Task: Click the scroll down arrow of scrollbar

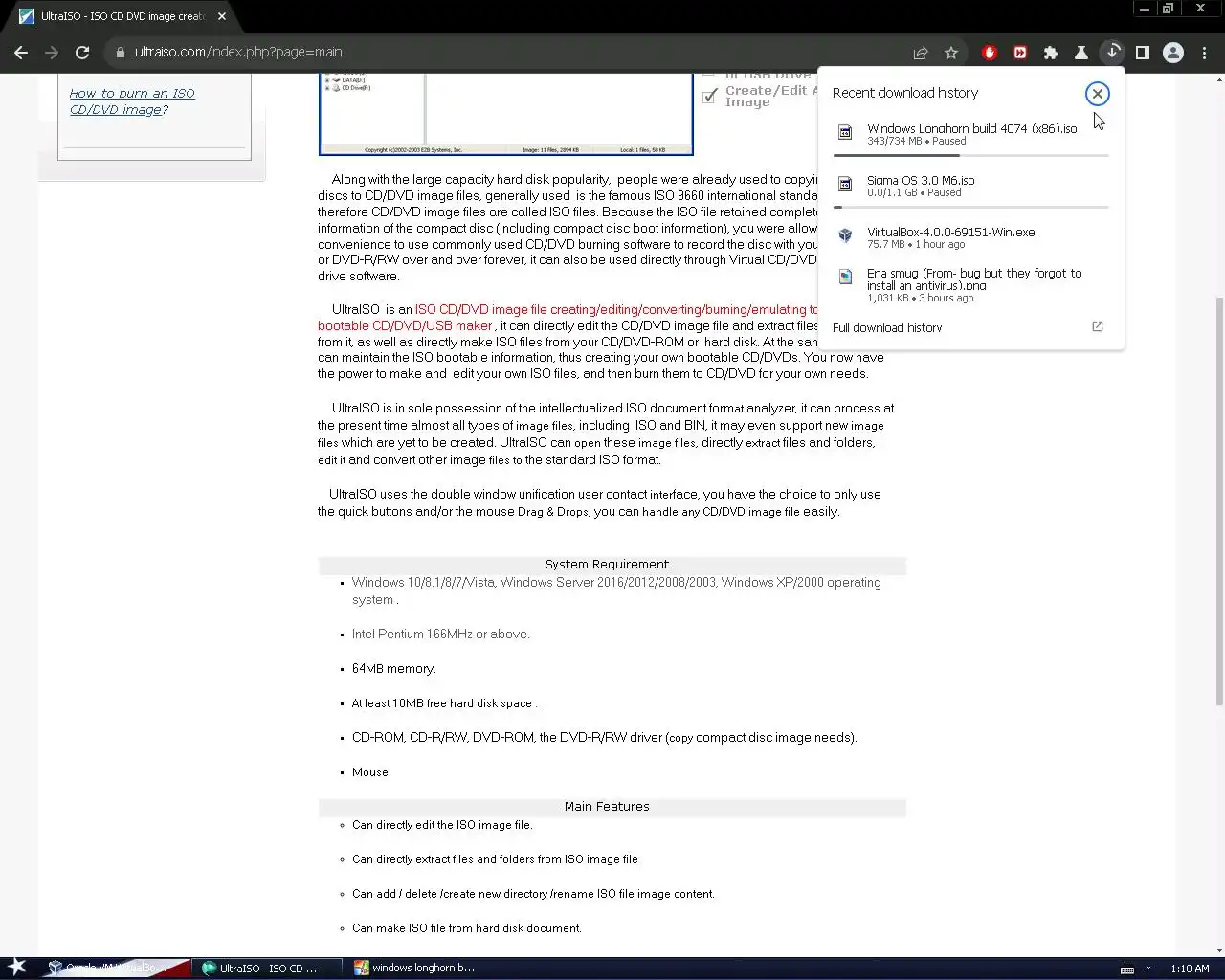Action: point(1218,950)
